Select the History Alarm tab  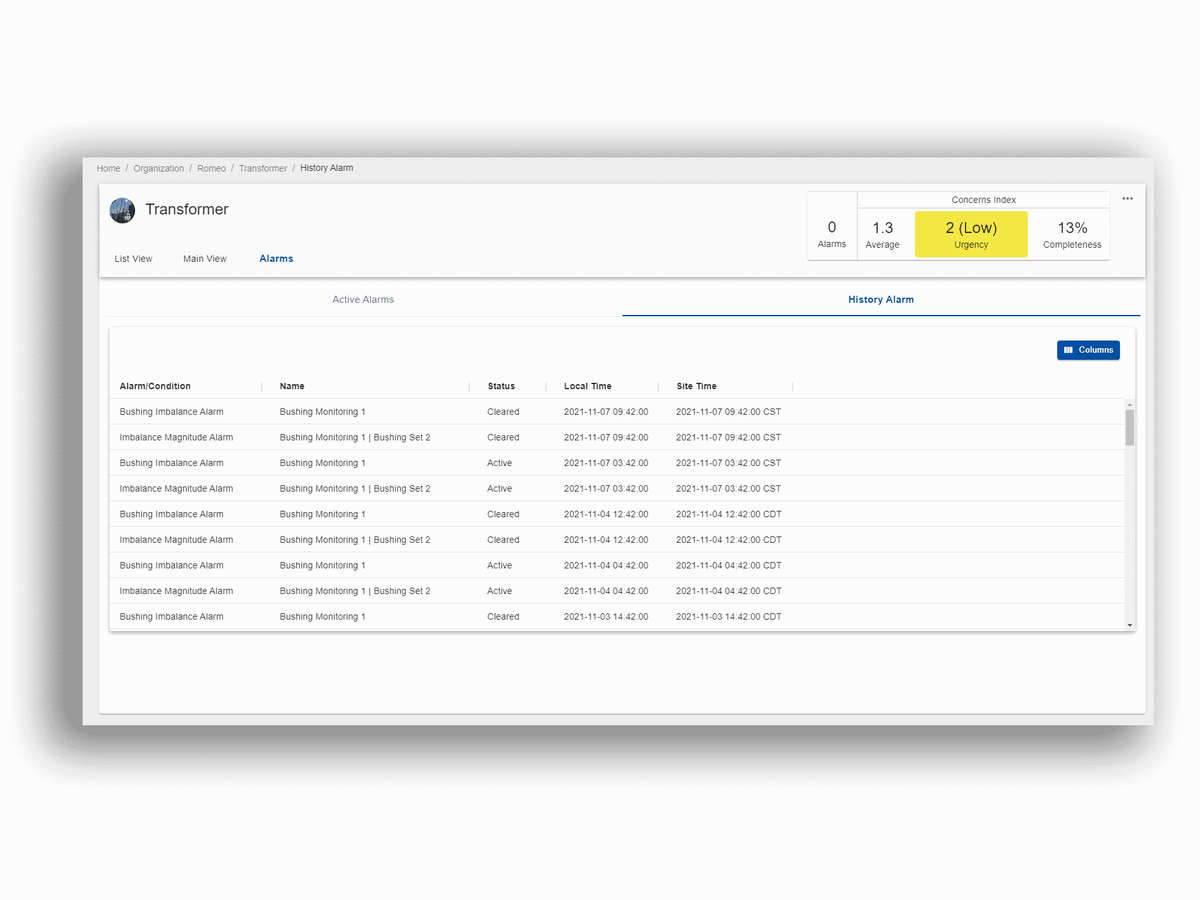pos(881,300)
